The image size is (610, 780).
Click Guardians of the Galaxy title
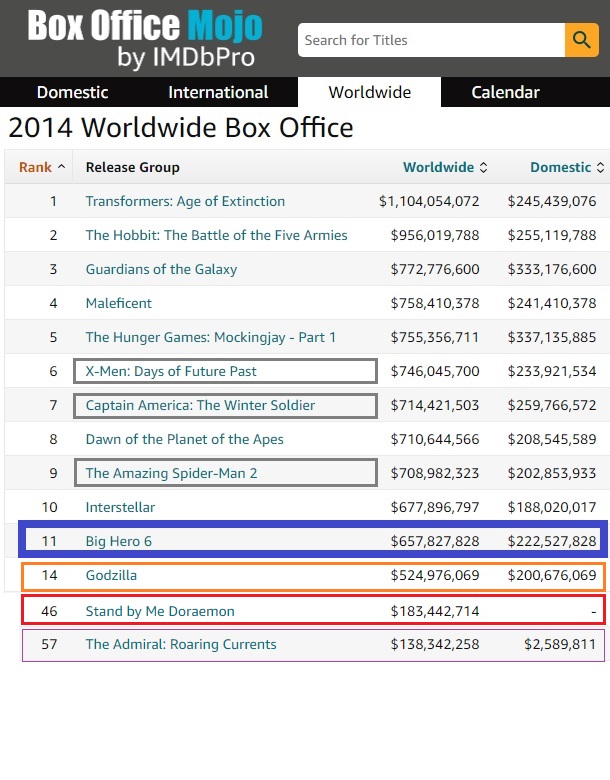[161, 269]
